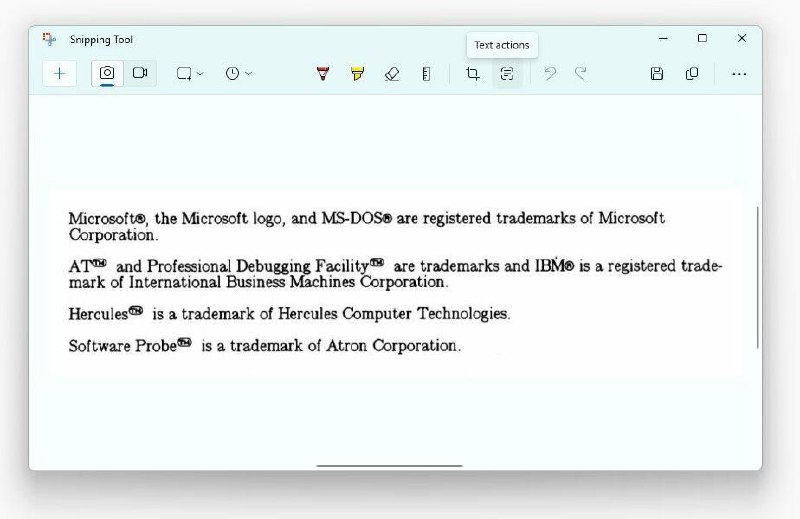The image size is (800, 519).
Task: Click the "Software Probe" text
Action: coord(122,345)
